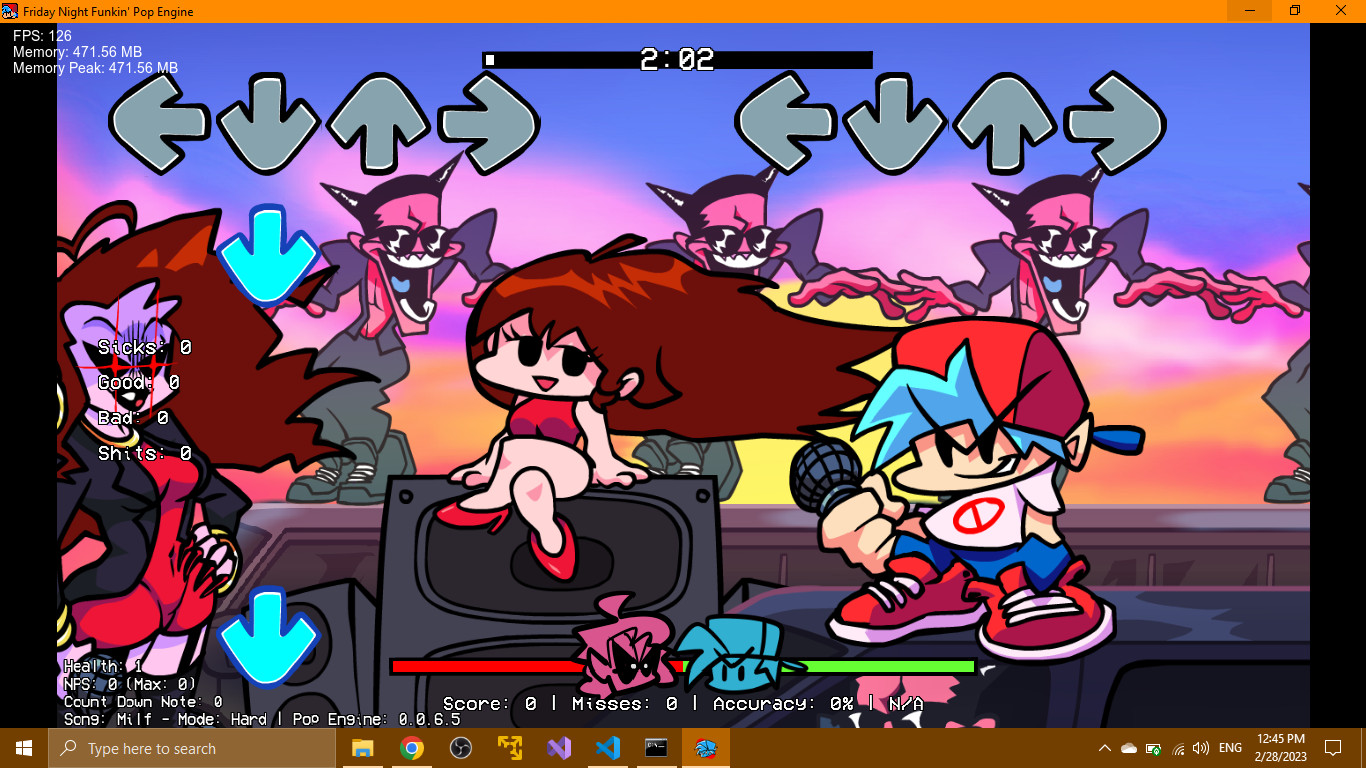1366x768 pixels.
Task: Click the player's down arrow receptor
Action: [894, 124]
